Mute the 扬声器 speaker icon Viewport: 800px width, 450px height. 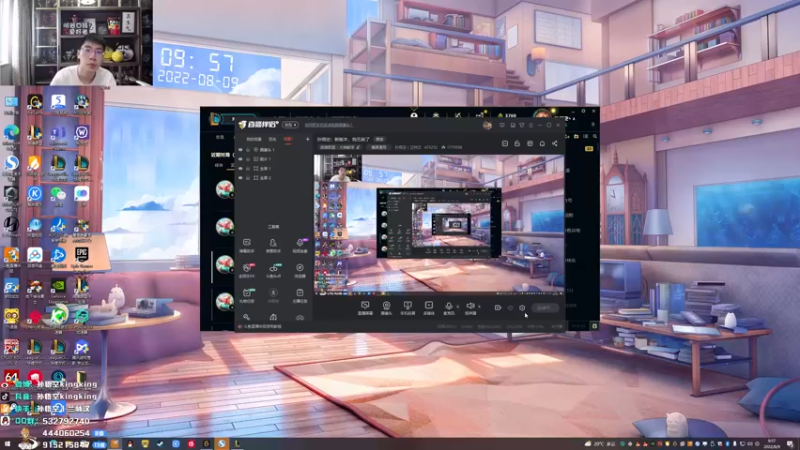pos(470,308)
